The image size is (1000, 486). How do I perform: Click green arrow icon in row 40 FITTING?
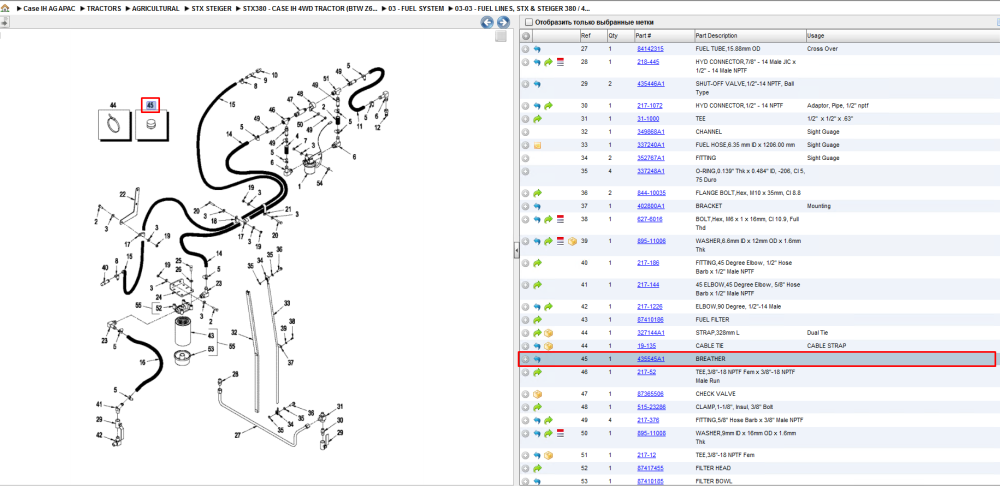[537, 263]
